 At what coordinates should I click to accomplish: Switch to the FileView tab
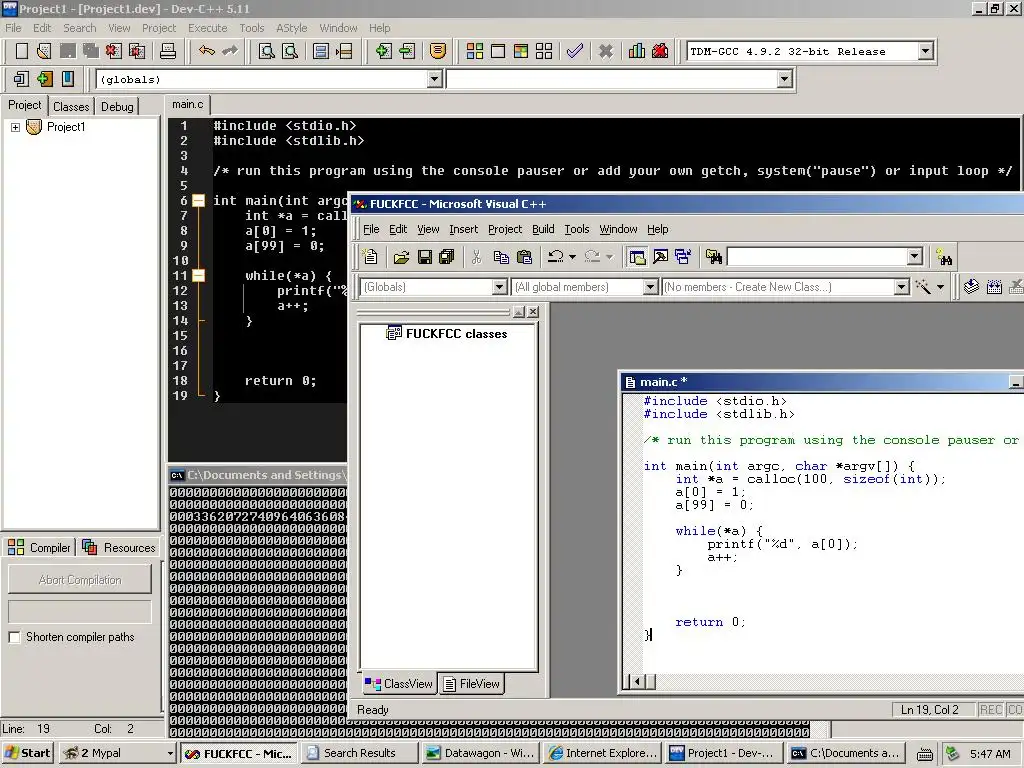coord(472,684)
